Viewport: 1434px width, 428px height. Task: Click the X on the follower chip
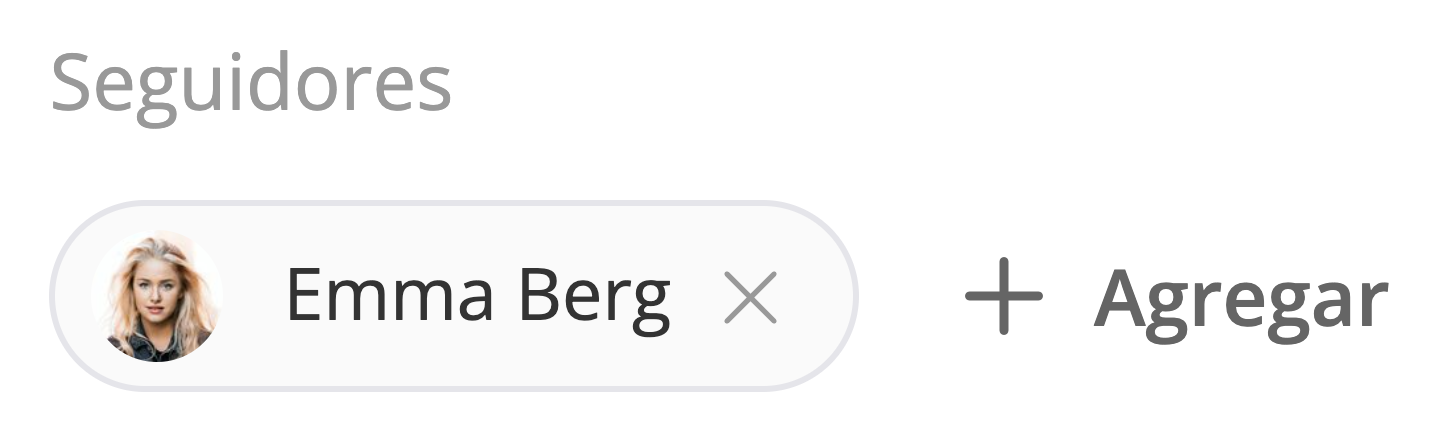point(750,297)
